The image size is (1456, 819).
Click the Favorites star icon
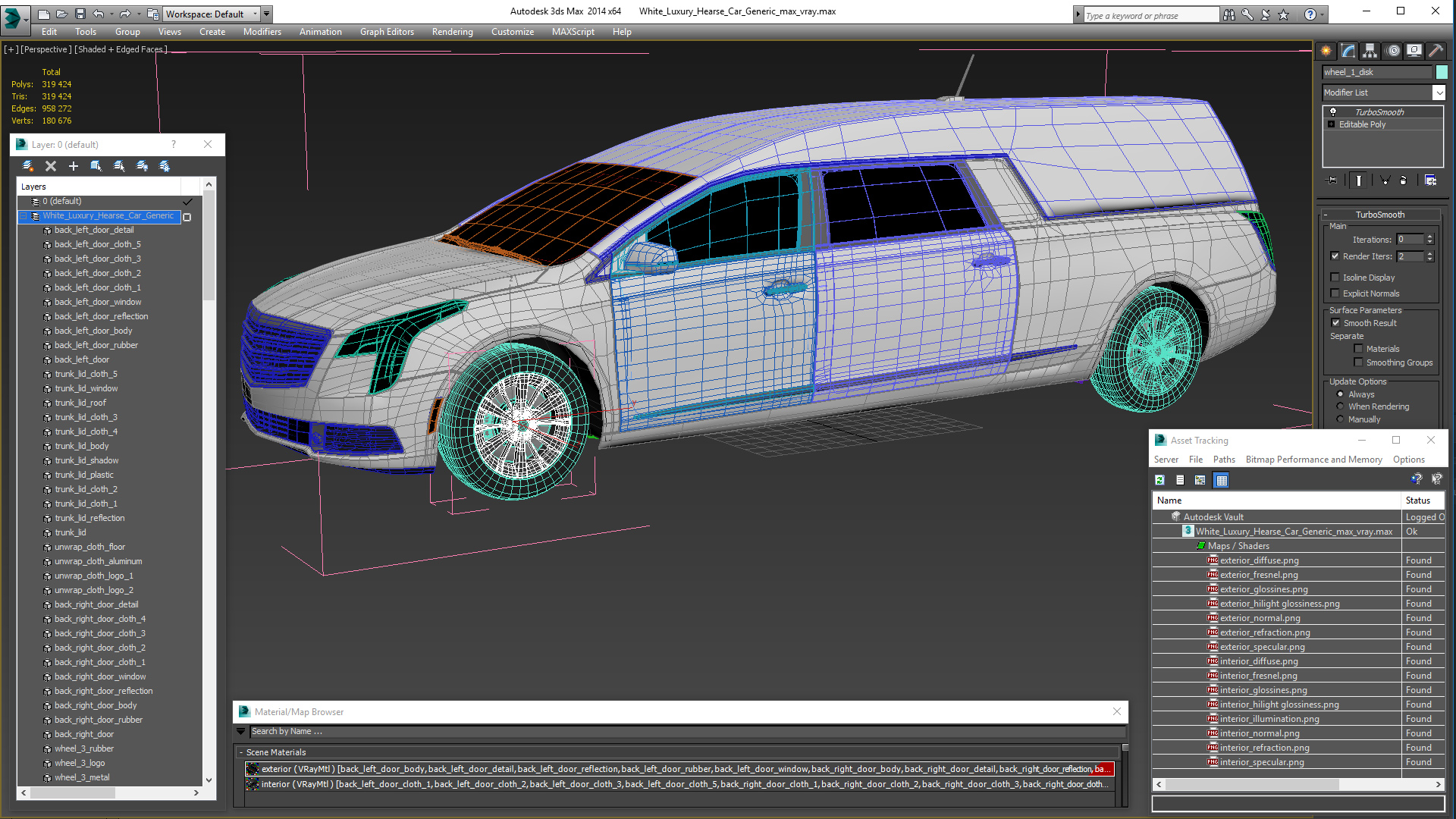1283,14
